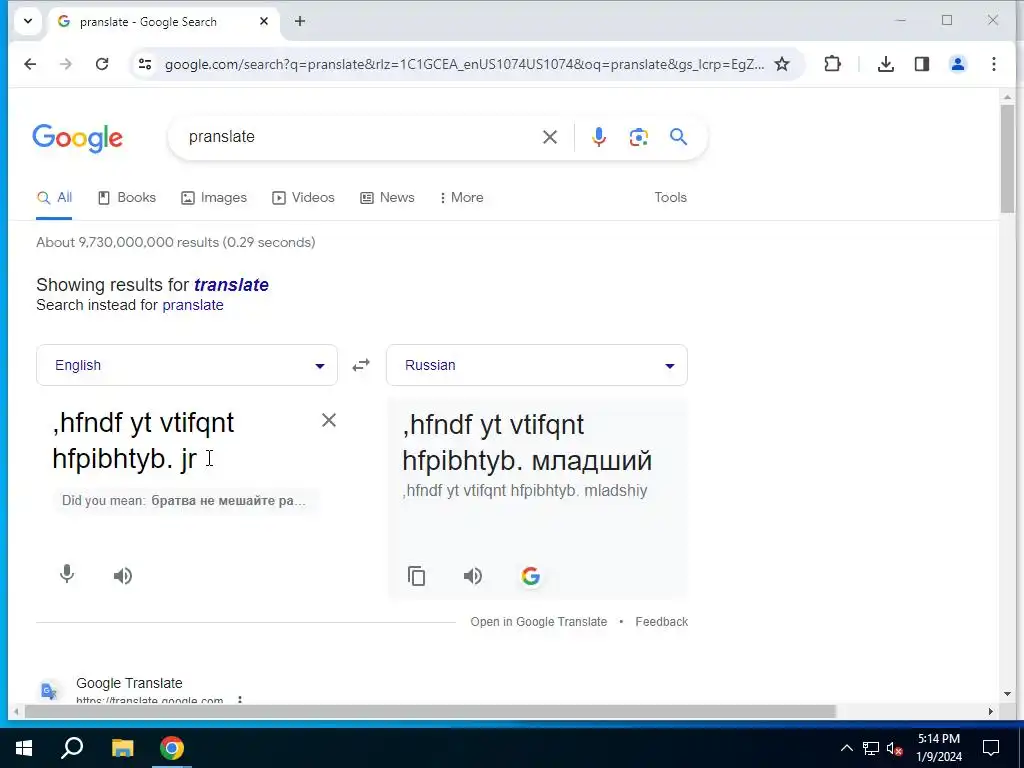Clear the Google search box
Screen dimensions: 1024x768
[x=550, y=136]
